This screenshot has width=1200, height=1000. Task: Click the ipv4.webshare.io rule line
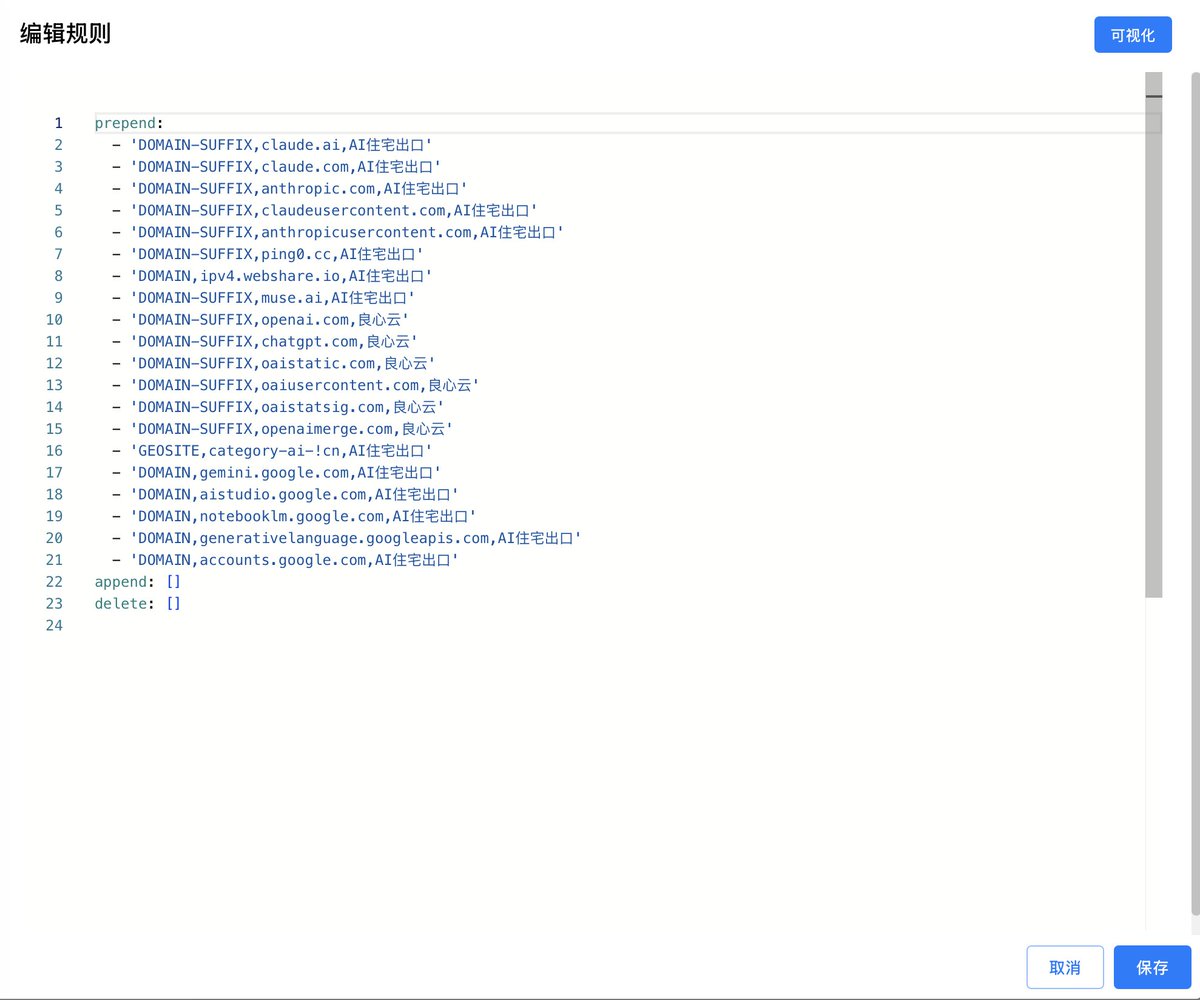pos(272,276)
